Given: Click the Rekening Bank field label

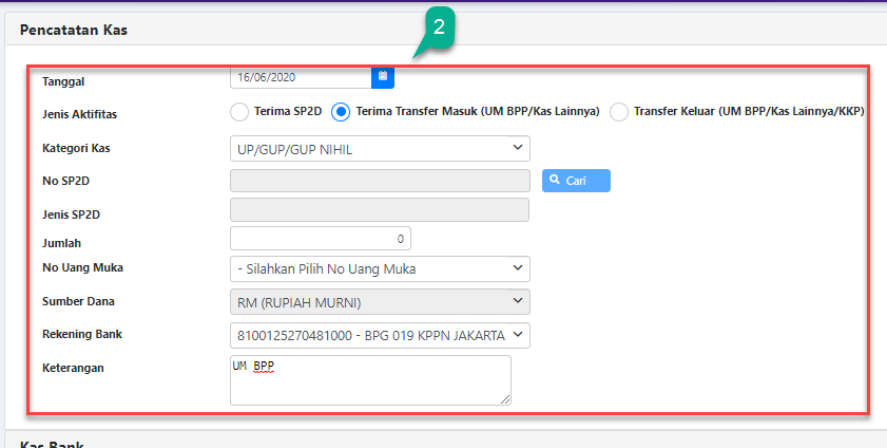Looking at the screenshot, I should pos(82,334).
